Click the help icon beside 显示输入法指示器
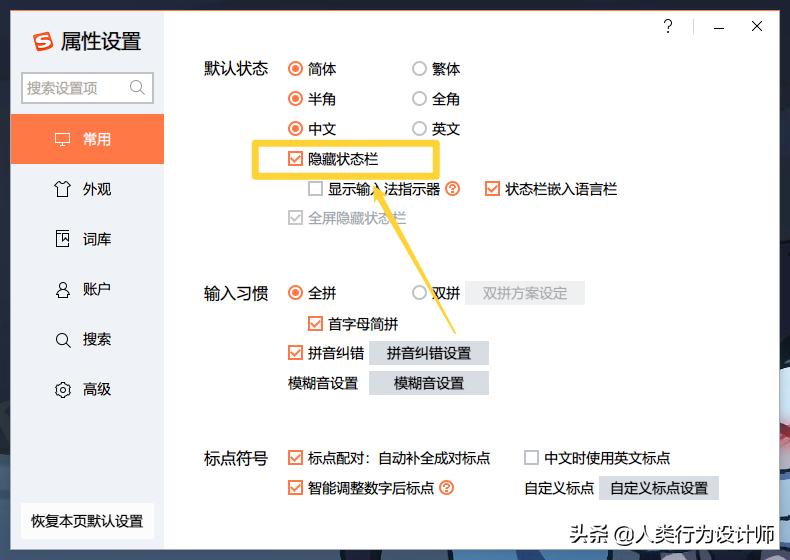 [x=452, y=189]
